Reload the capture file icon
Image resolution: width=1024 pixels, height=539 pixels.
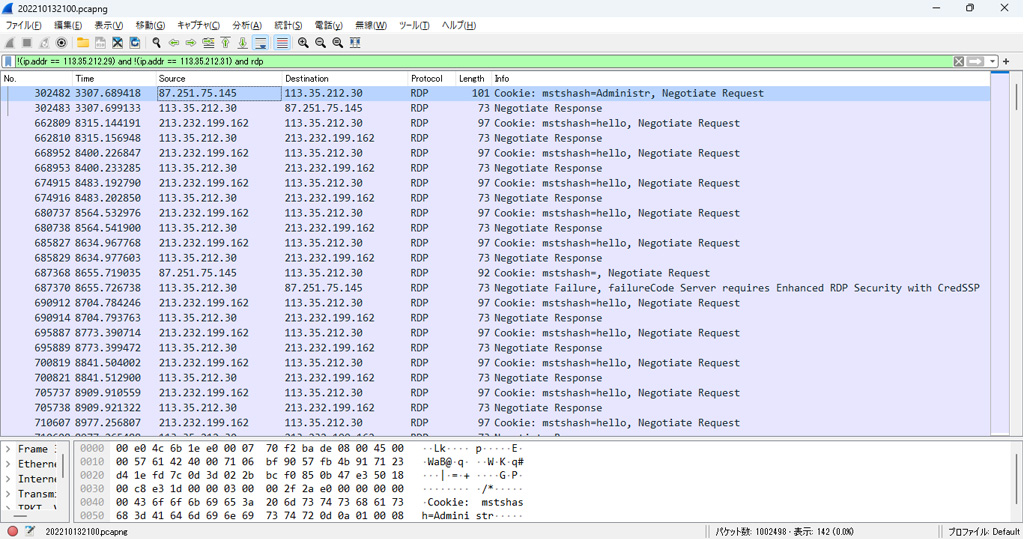[135, 42]
